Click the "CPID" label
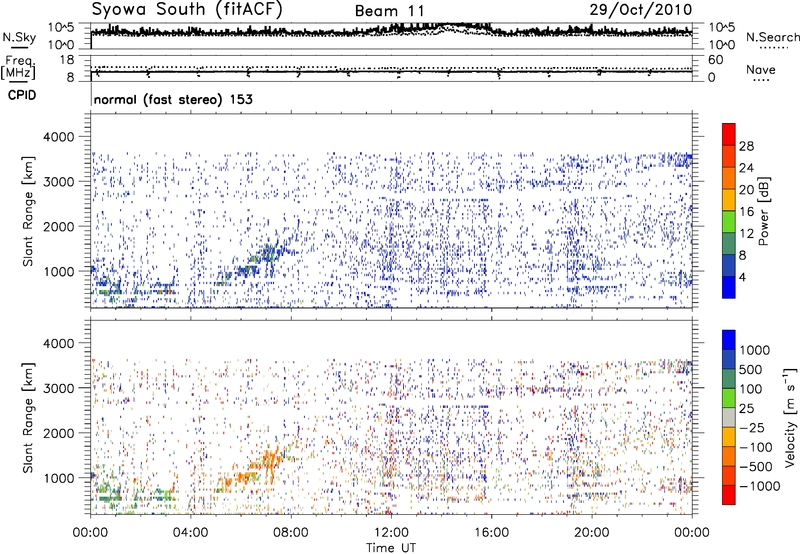This screenshot has width=800, height=554. [22, 95]
